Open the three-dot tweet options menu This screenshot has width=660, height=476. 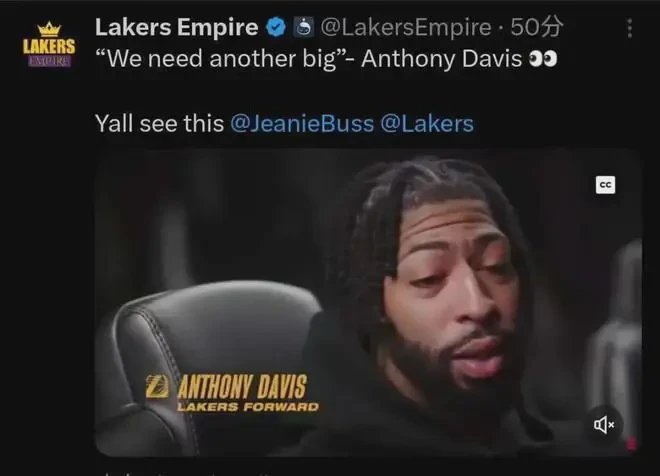[630, 28]
